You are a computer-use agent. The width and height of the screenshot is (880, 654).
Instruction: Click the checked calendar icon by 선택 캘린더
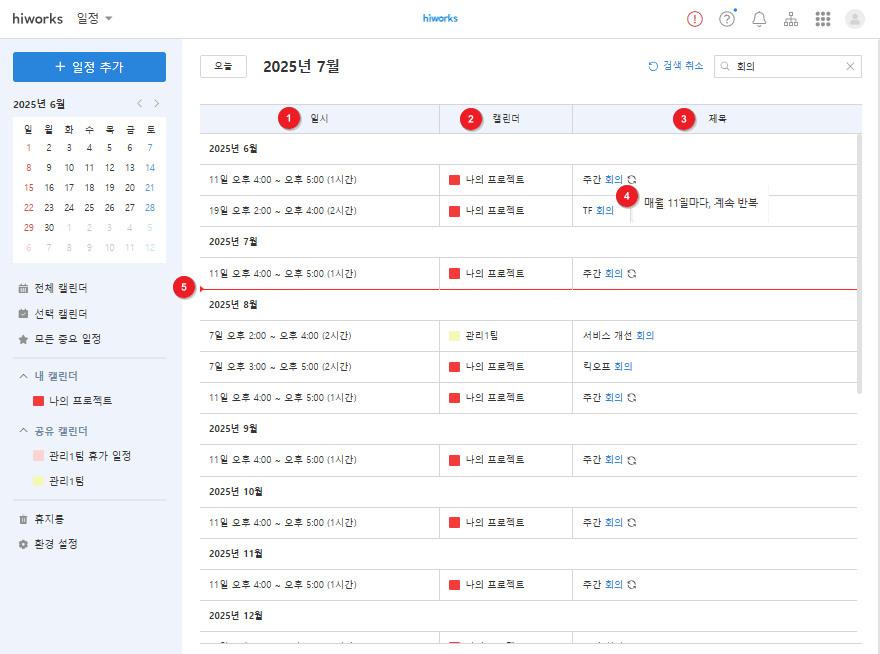tap(23, 314)
